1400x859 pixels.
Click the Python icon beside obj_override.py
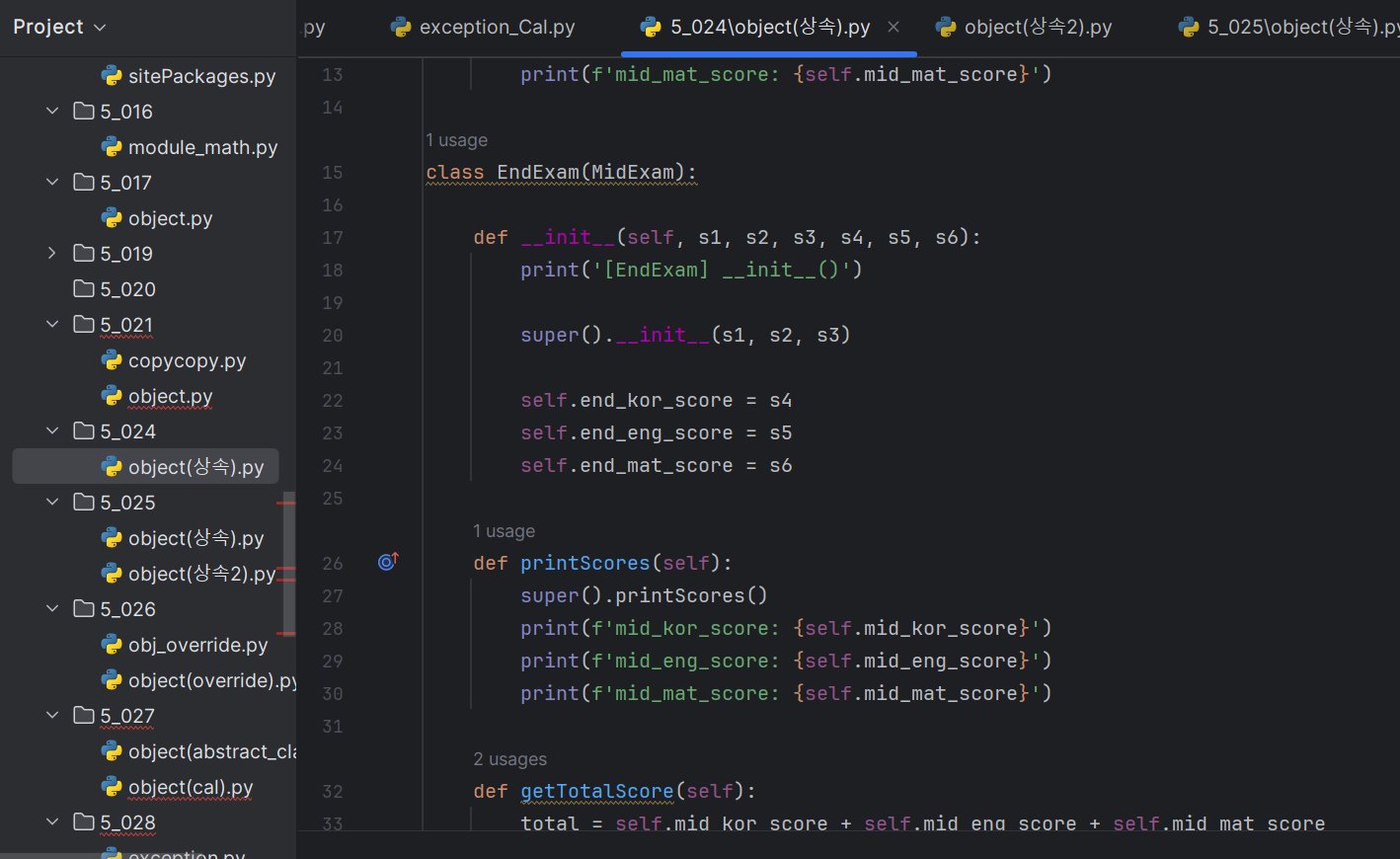(x=112, y=645)
